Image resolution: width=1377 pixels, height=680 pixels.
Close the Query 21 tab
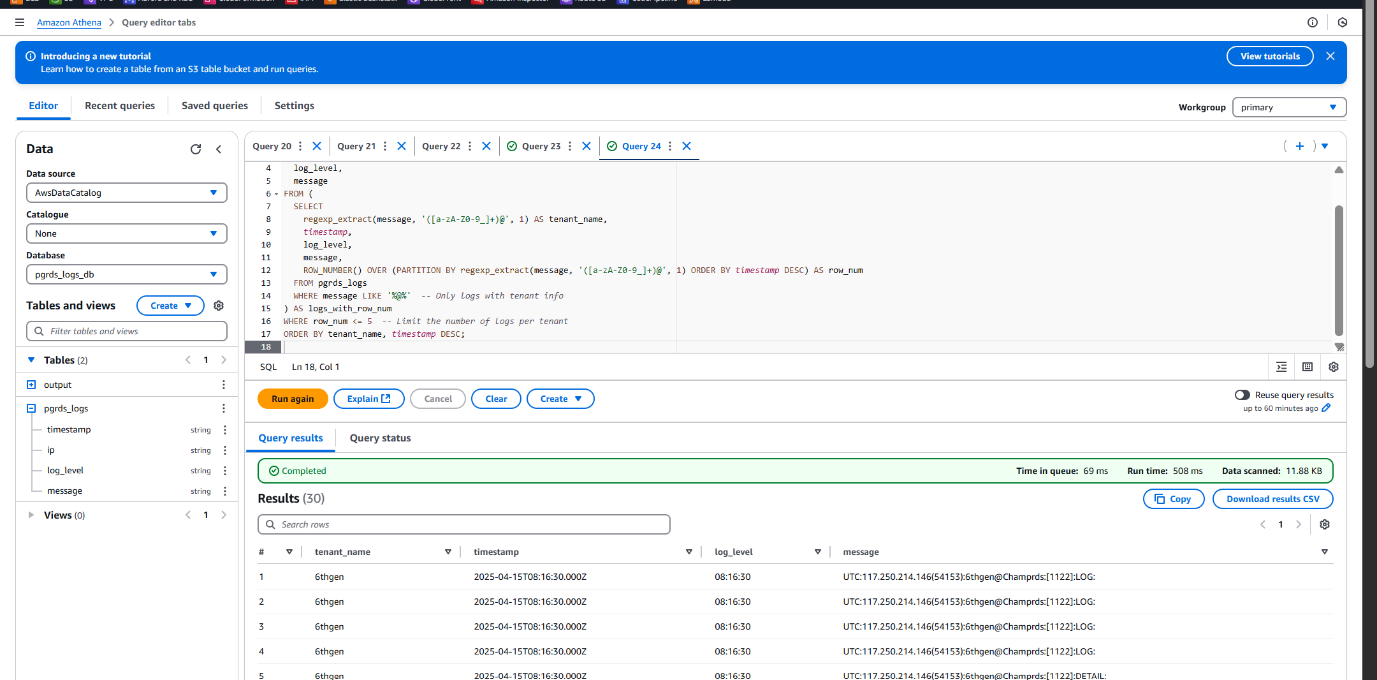click(402, 146)
